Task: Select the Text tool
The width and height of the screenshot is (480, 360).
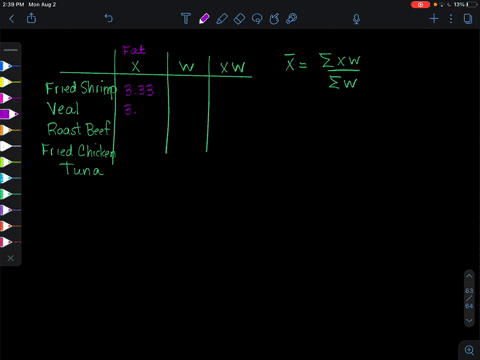Action: 186,19
